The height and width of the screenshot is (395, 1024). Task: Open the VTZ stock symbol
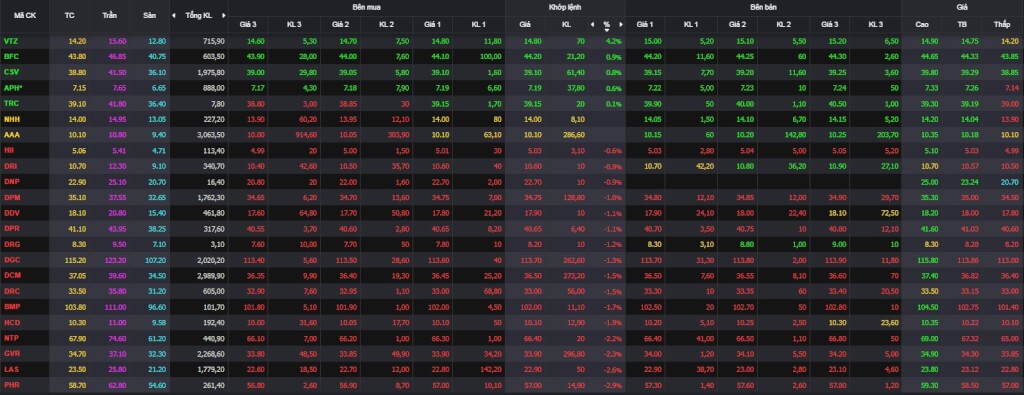pos(11,40)
